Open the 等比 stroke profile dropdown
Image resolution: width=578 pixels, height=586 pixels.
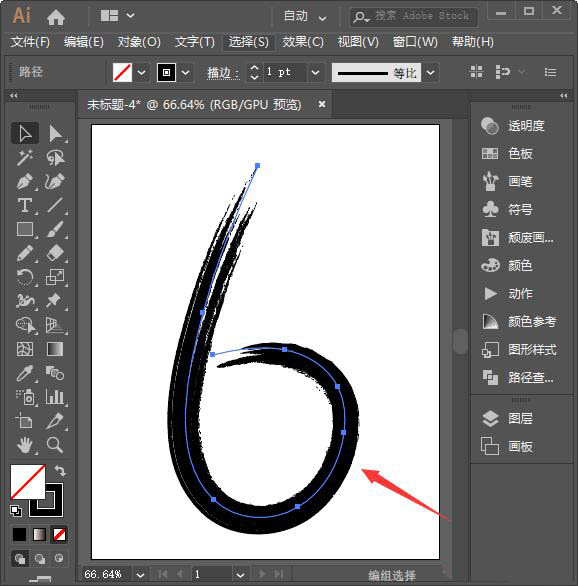tap(430, 72)
